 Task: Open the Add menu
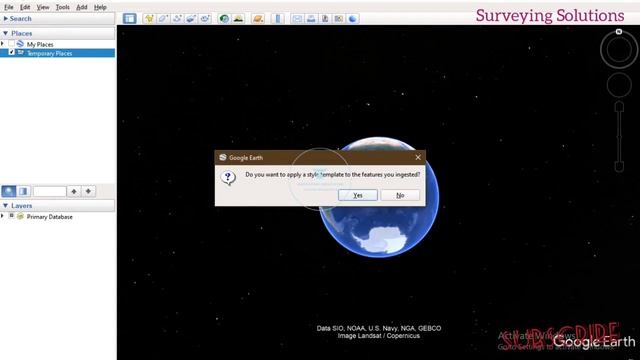point(82,7)
